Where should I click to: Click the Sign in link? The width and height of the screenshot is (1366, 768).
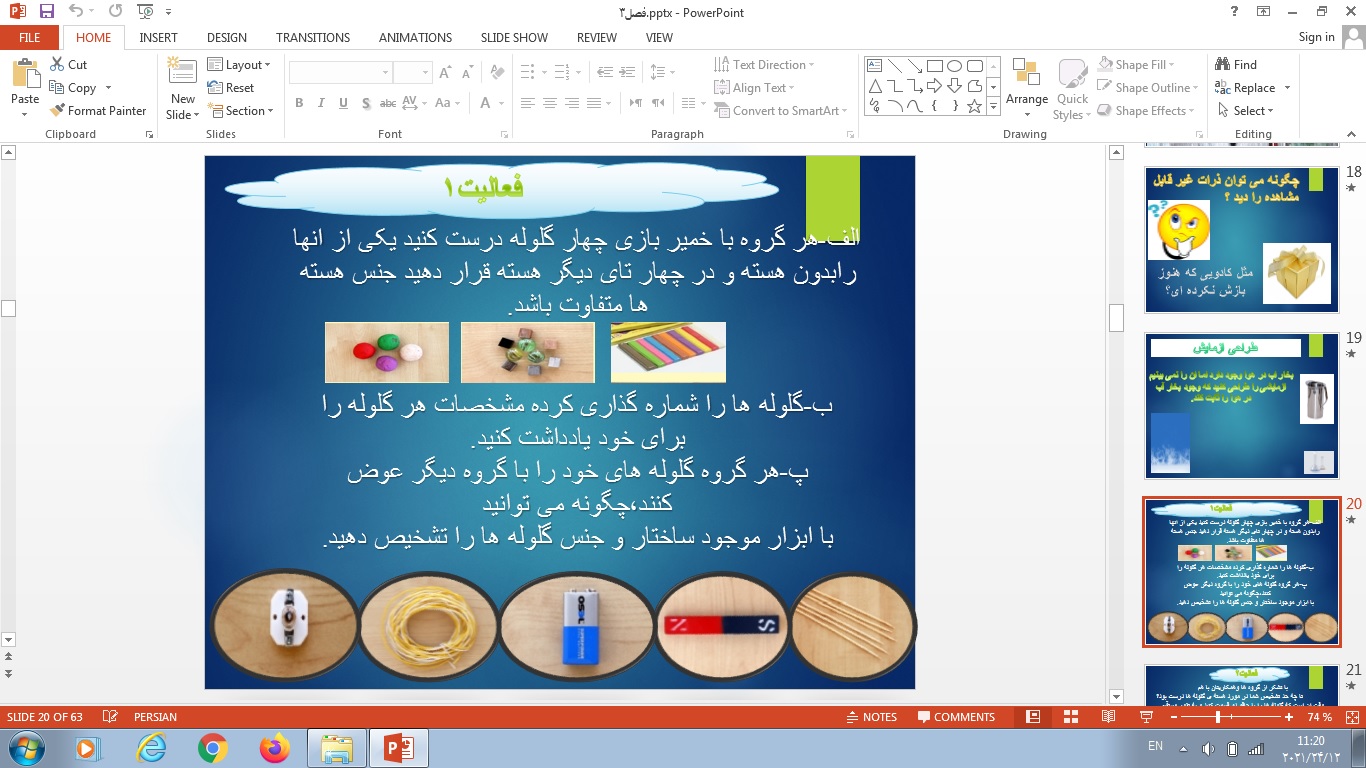point(1316,37)
